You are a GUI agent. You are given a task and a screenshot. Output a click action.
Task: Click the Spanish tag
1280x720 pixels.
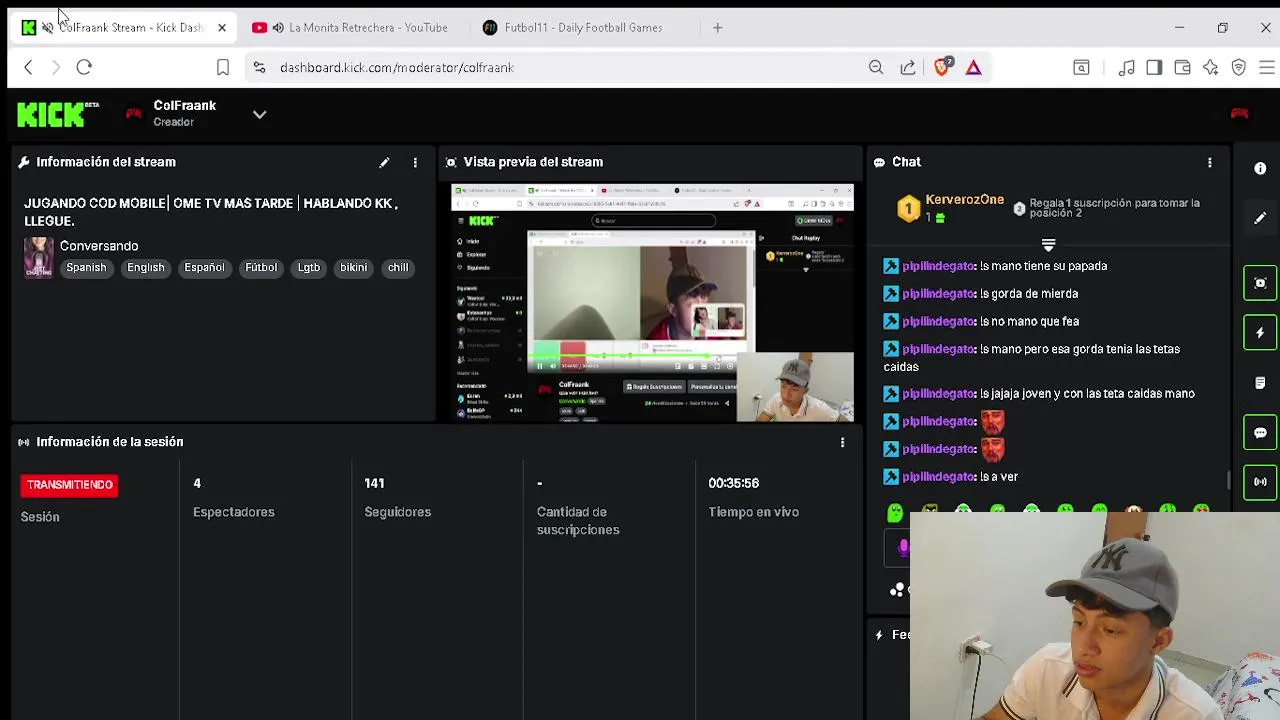pyautogui.click(x=86, y=268)
